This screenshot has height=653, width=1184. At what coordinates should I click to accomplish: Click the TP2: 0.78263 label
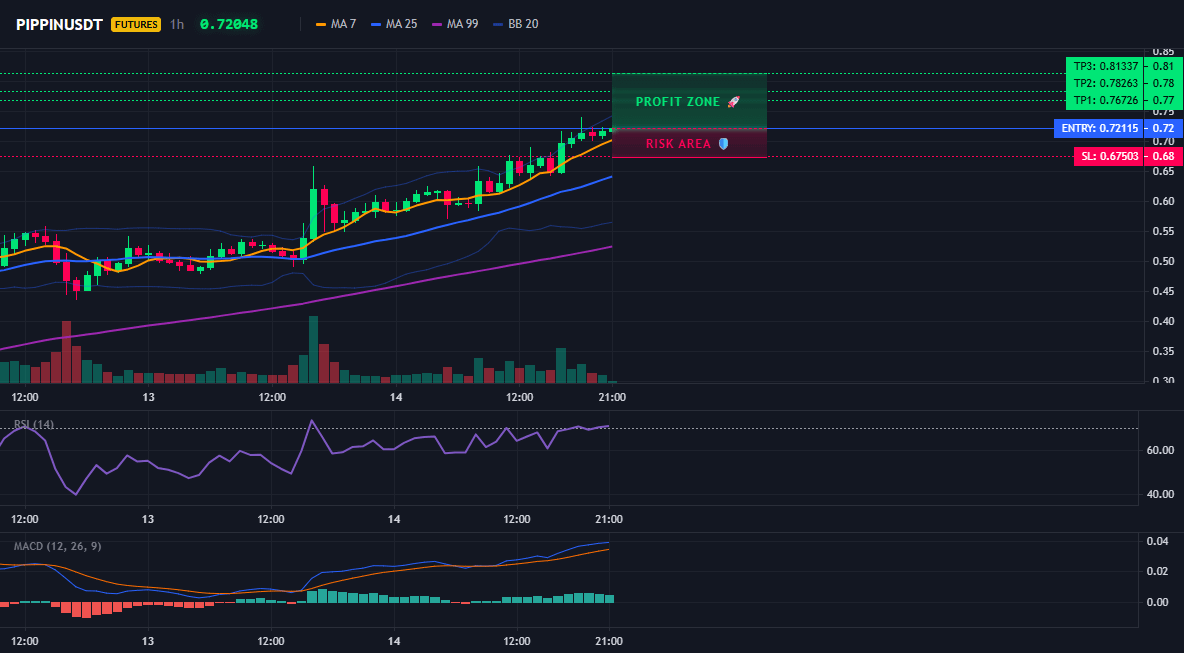pyautogui.click(x=1105, y=82)
